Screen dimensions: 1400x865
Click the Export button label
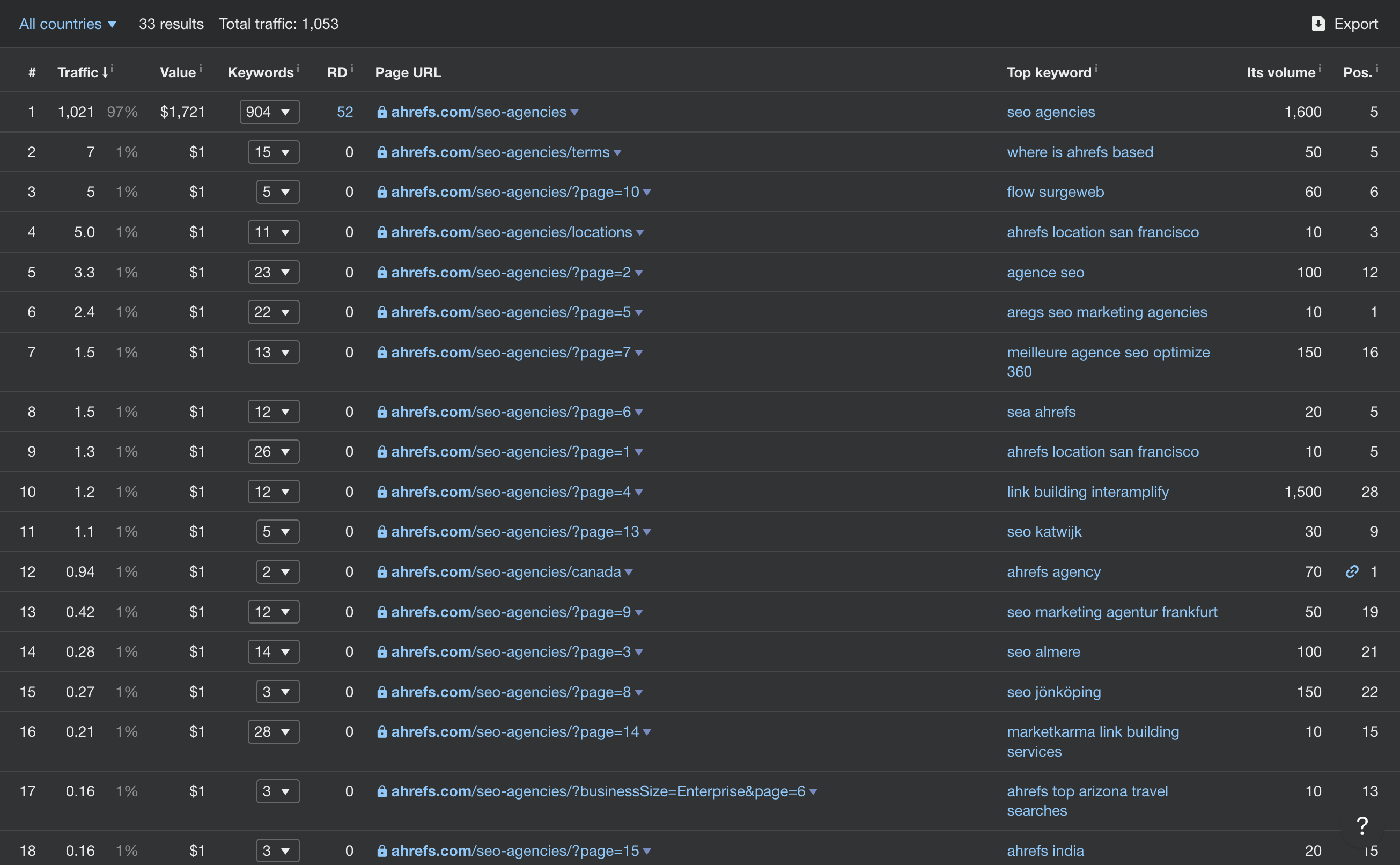[1356, 24]
